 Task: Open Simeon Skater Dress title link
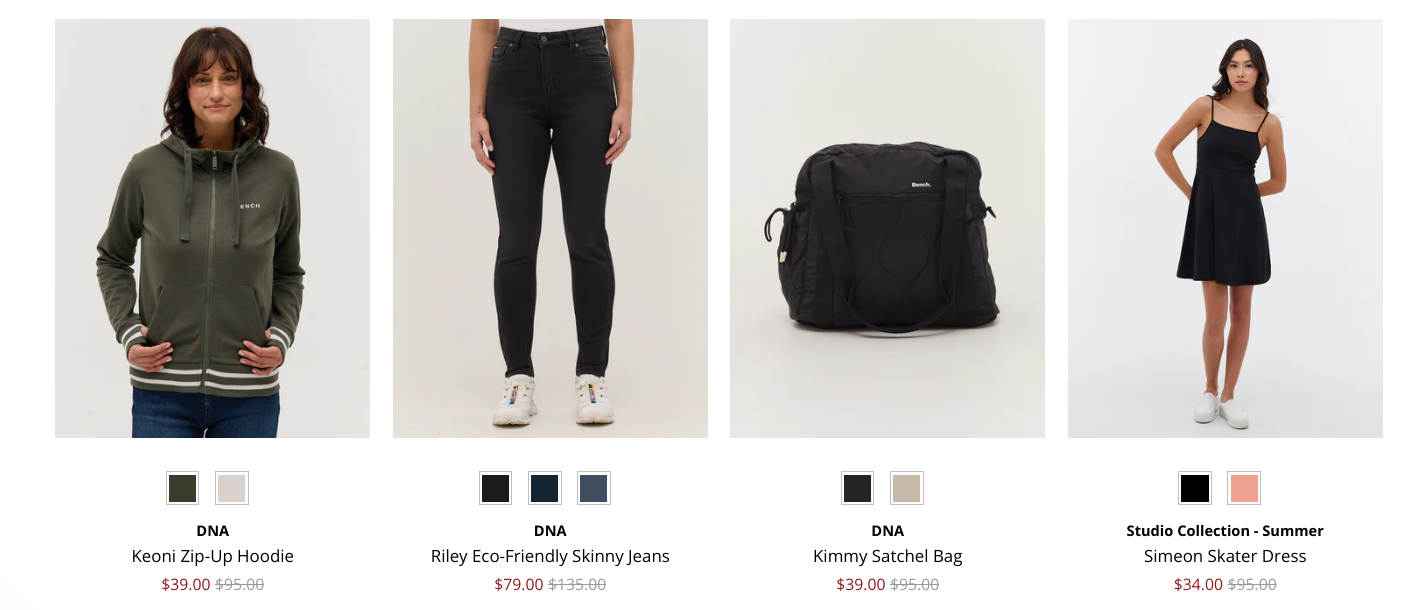[x=1225, y=556]
